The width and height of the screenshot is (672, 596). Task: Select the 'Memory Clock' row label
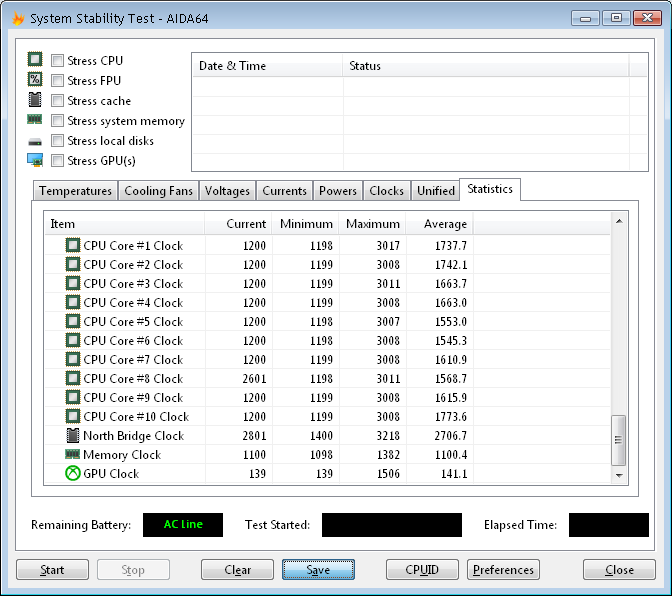click(122, 455)
